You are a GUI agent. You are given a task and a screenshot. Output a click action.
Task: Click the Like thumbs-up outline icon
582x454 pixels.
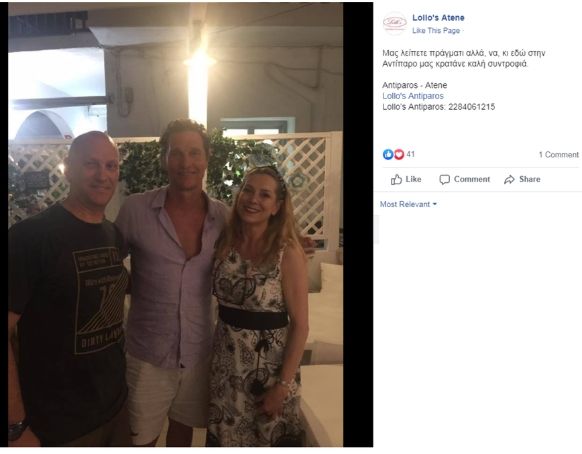[396, 180]
